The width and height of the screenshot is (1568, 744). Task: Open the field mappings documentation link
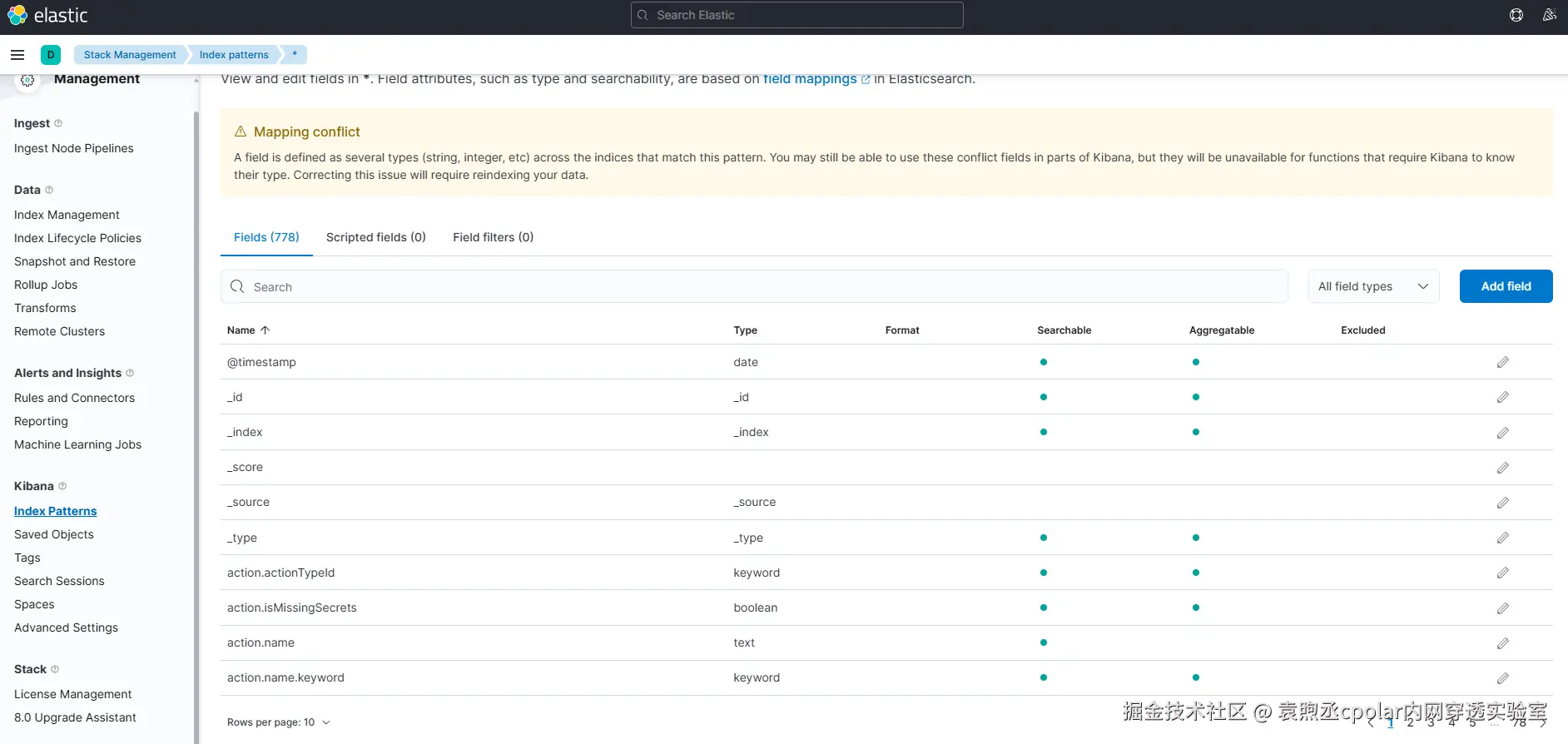pyautogui.click(x=810, y=79)
